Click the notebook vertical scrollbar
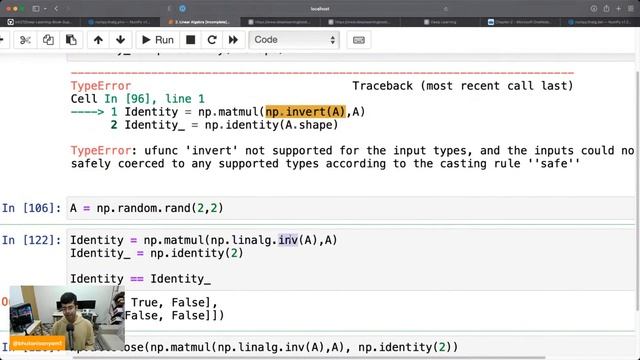 click(638, 191)
